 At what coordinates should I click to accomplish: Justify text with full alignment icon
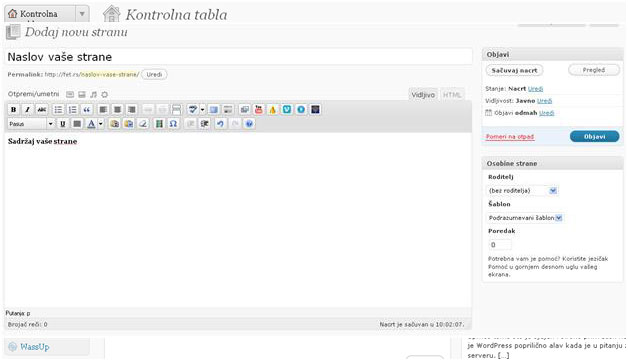click(77, 124)
